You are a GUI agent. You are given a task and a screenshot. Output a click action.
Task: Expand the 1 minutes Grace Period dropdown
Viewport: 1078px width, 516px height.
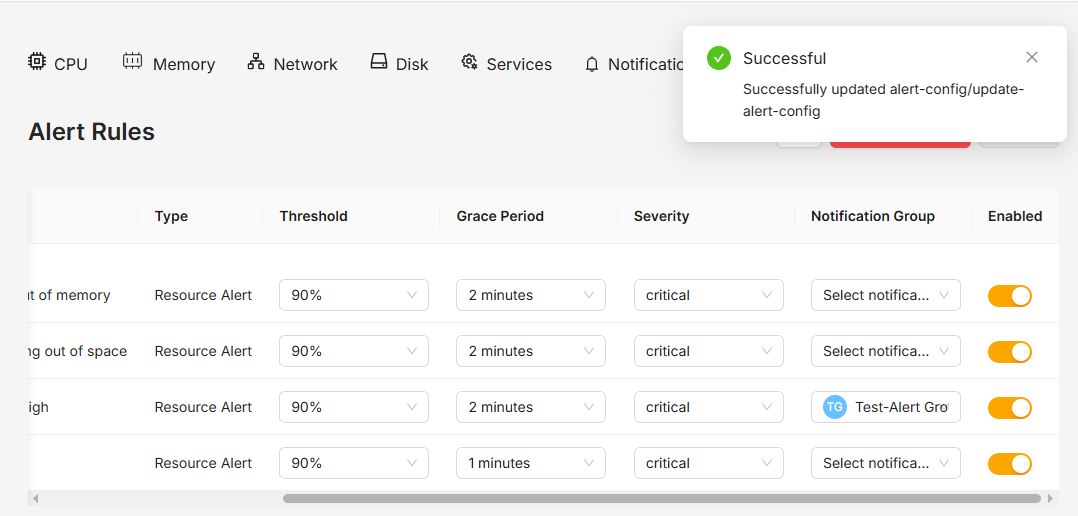point(531,463)
